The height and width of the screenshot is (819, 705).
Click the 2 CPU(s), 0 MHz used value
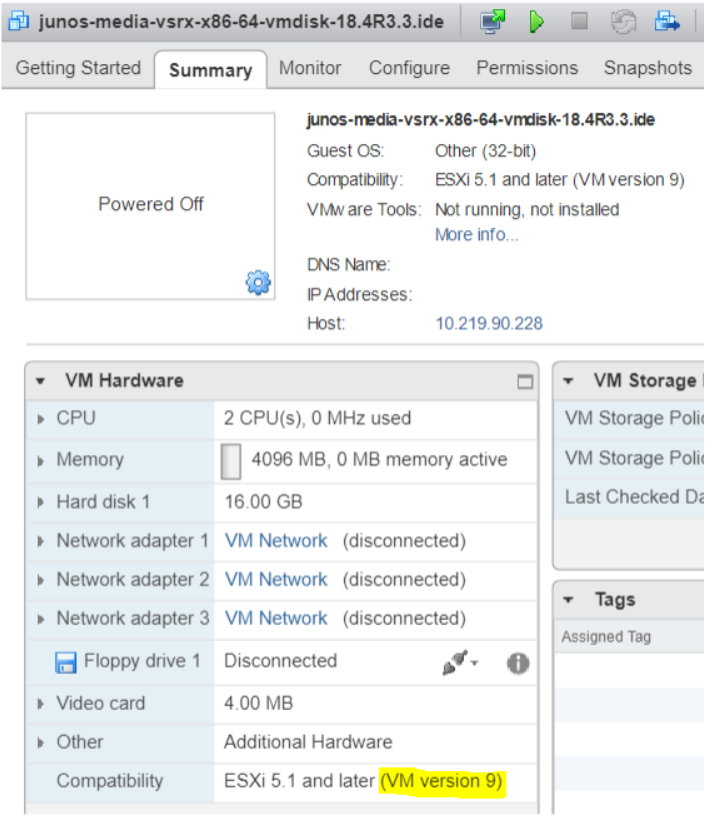click(318, 418)
